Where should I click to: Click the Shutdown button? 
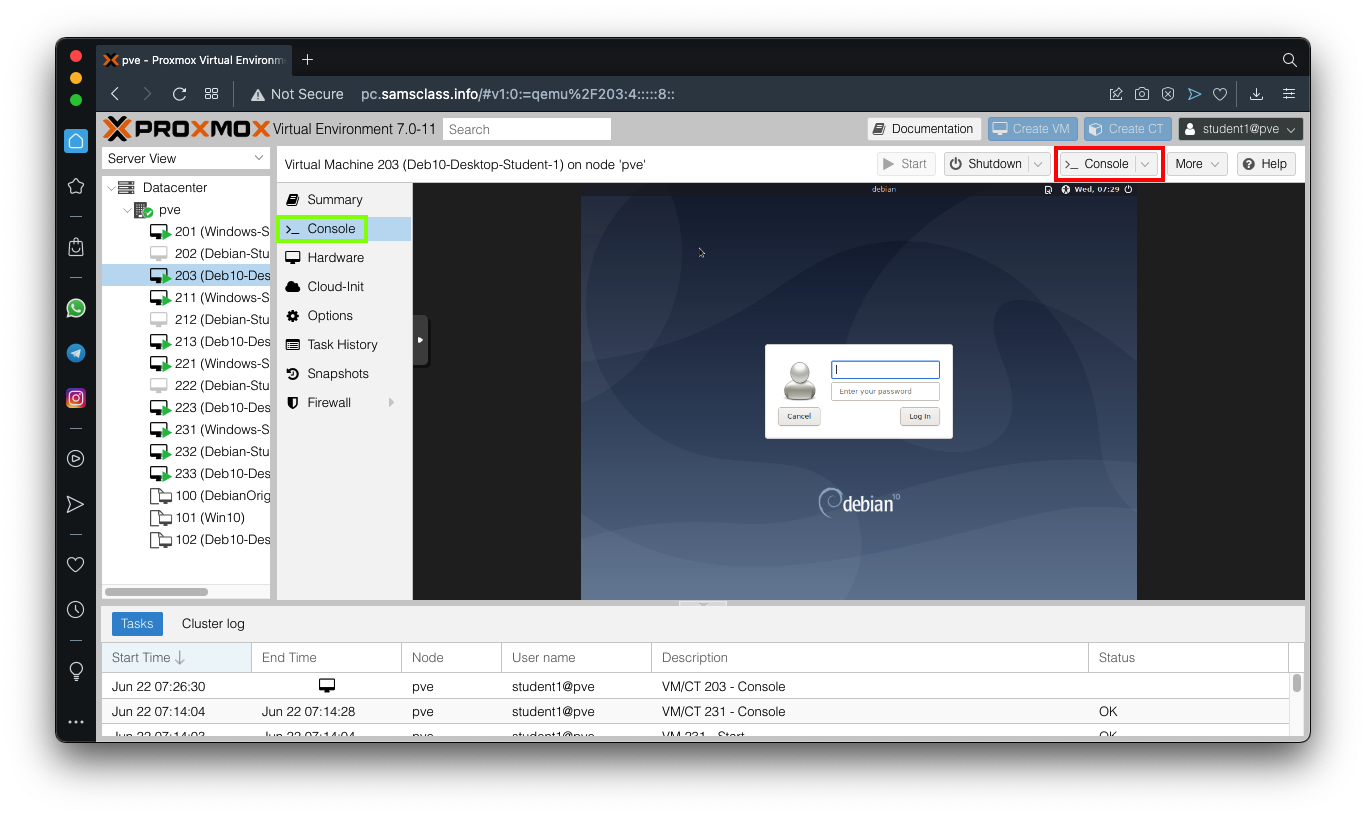click(985, 164)
